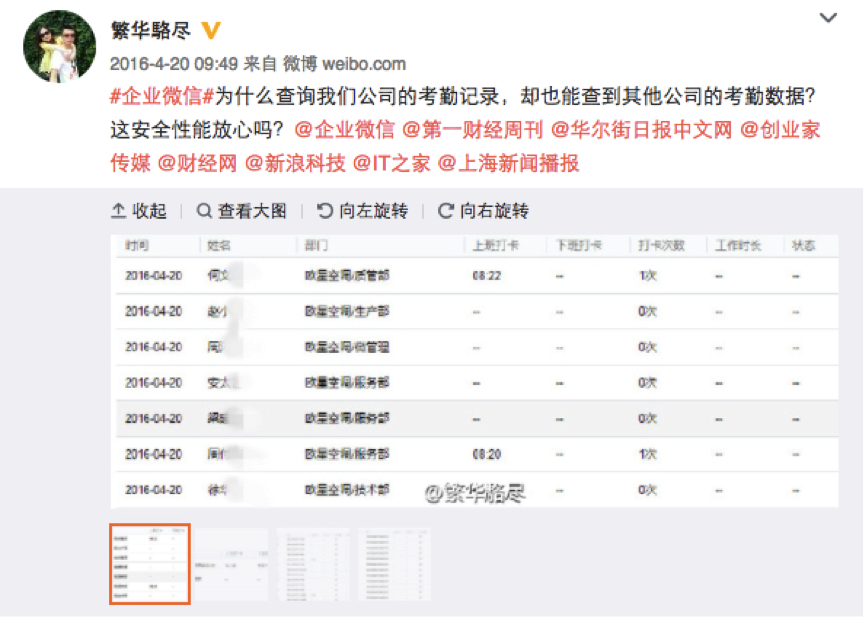The height and width of the screenshot is (617, 864).
Task: Select the first highlighted image thumbnail
Action: [x=150, y=564]
